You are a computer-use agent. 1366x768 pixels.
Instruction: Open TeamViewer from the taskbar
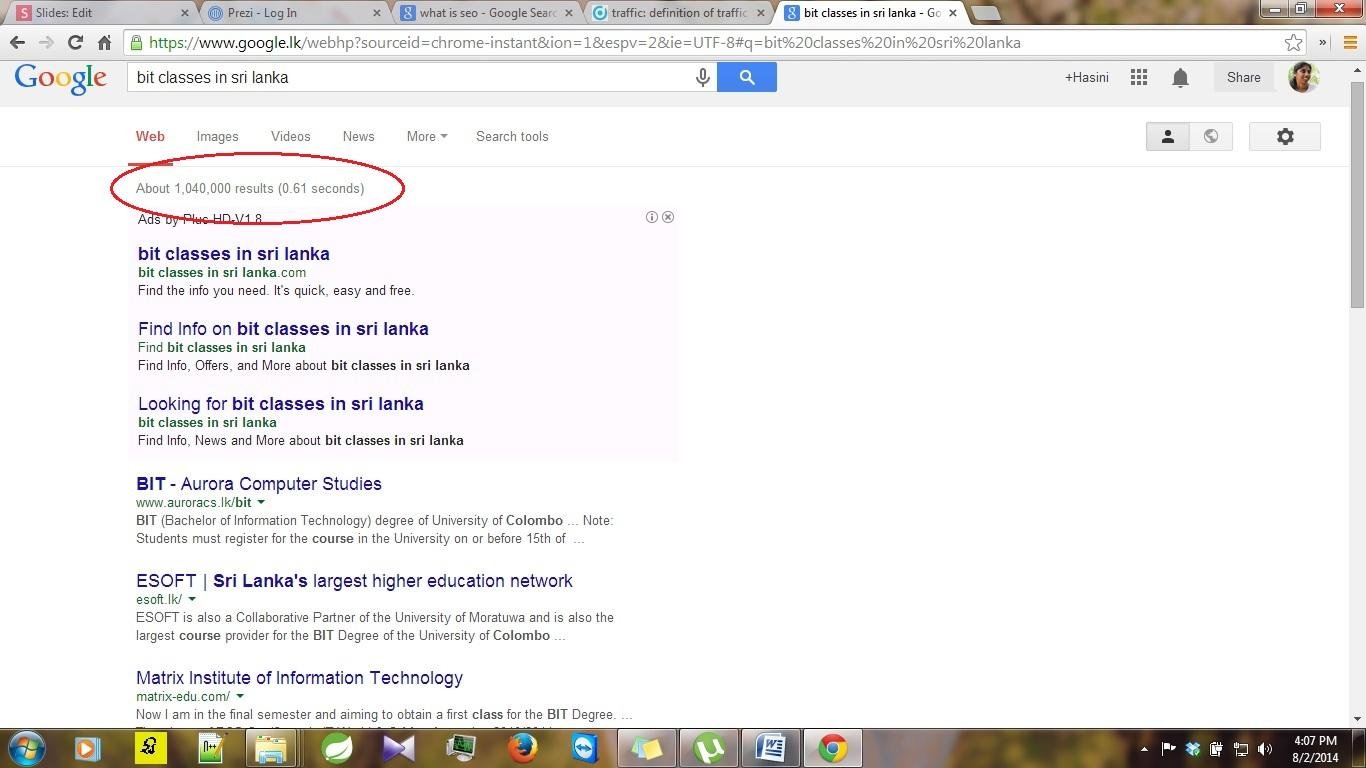[x=584, y=747]
